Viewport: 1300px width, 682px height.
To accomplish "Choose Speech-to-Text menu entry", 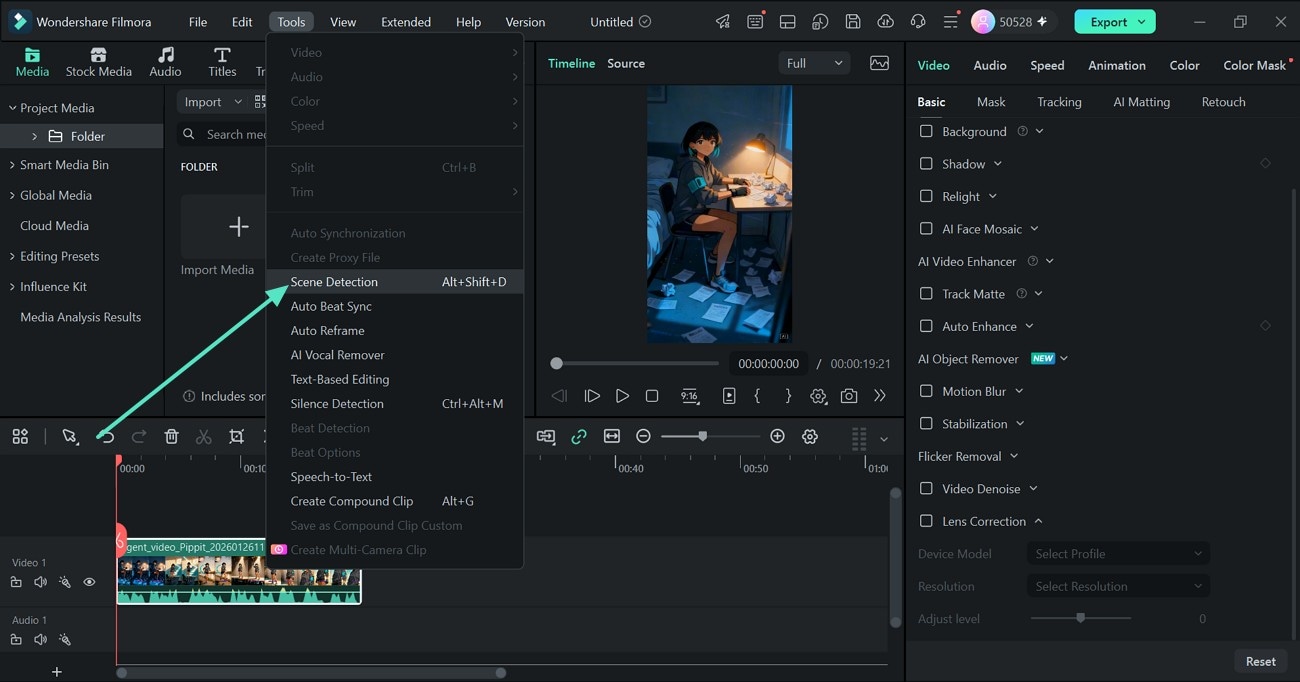I will [394, 477].
